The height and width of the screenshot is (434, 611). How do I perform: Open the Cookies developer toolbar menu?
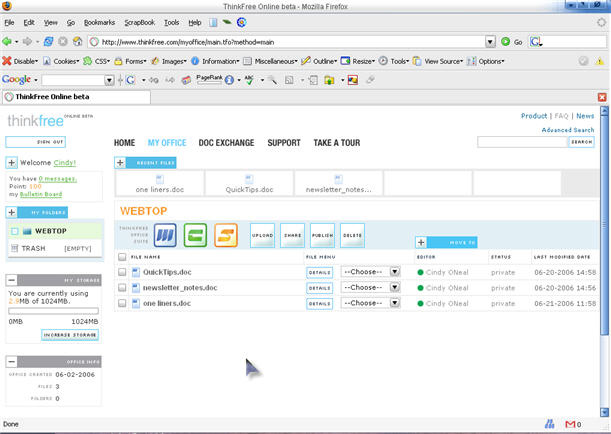61,61
